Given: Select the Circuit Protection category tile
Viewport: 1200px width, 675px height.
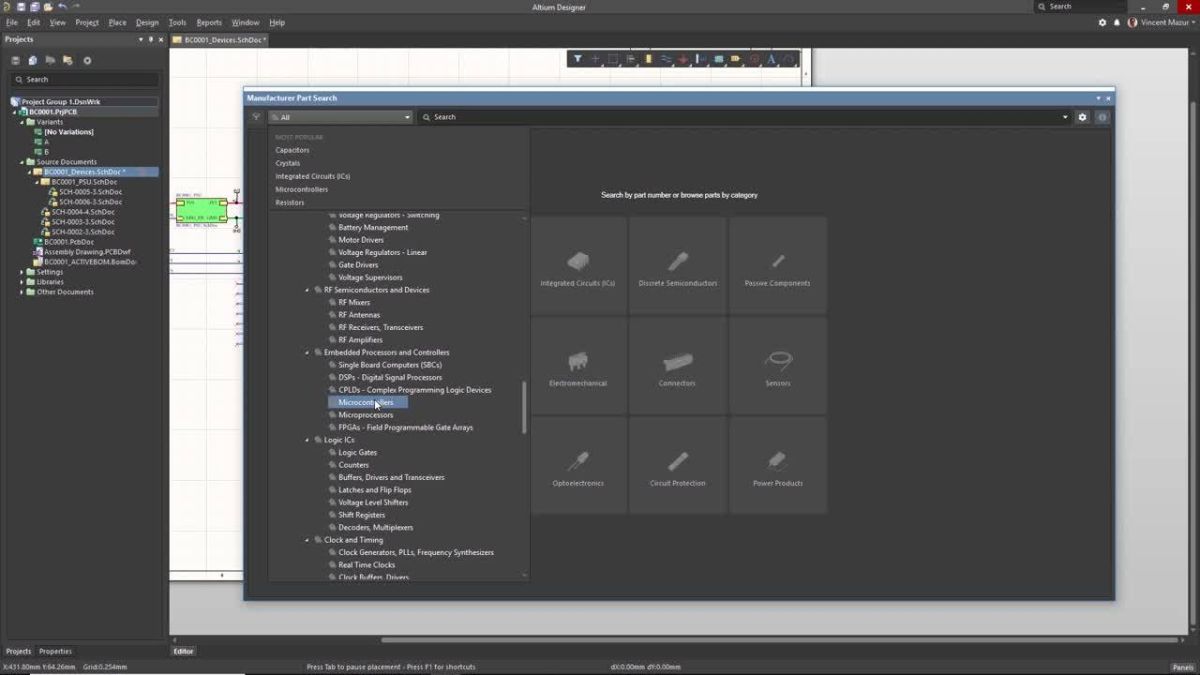Looking at the screenshot, I should pyautogui.click(x=677, y=462).
